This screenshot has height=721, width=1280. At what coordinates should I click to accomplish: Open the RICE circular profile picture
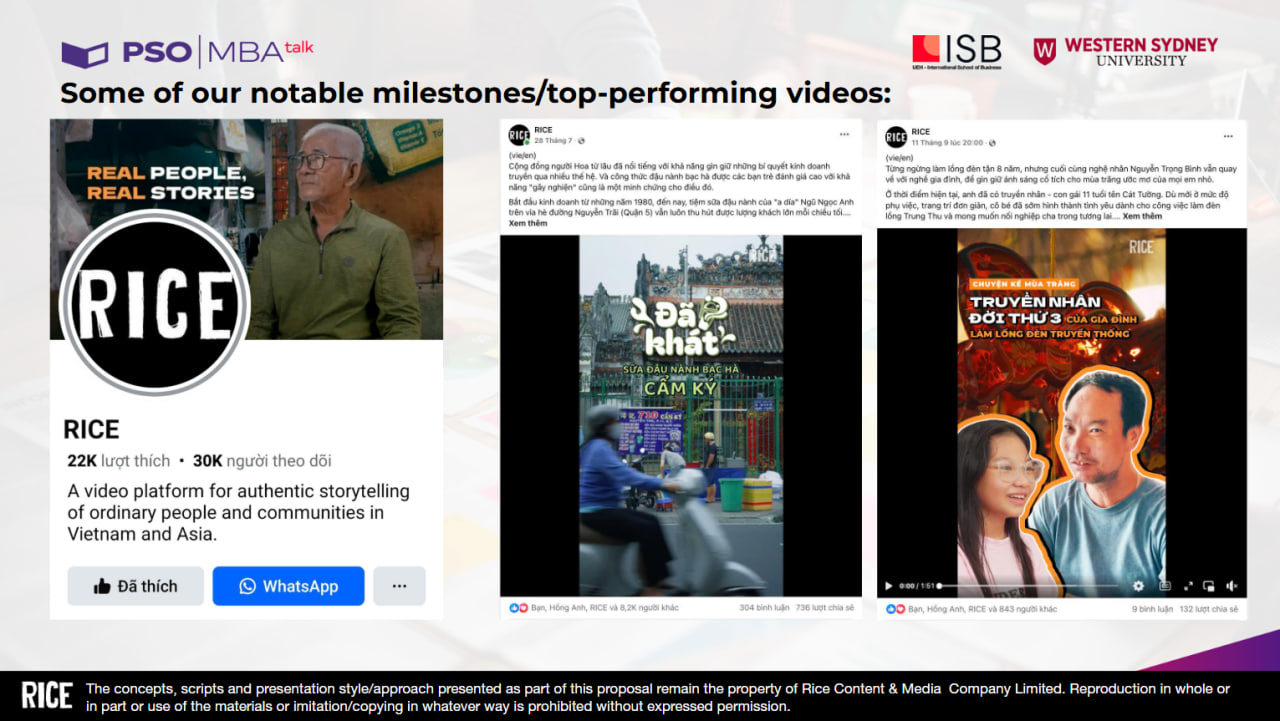point(155,301)
